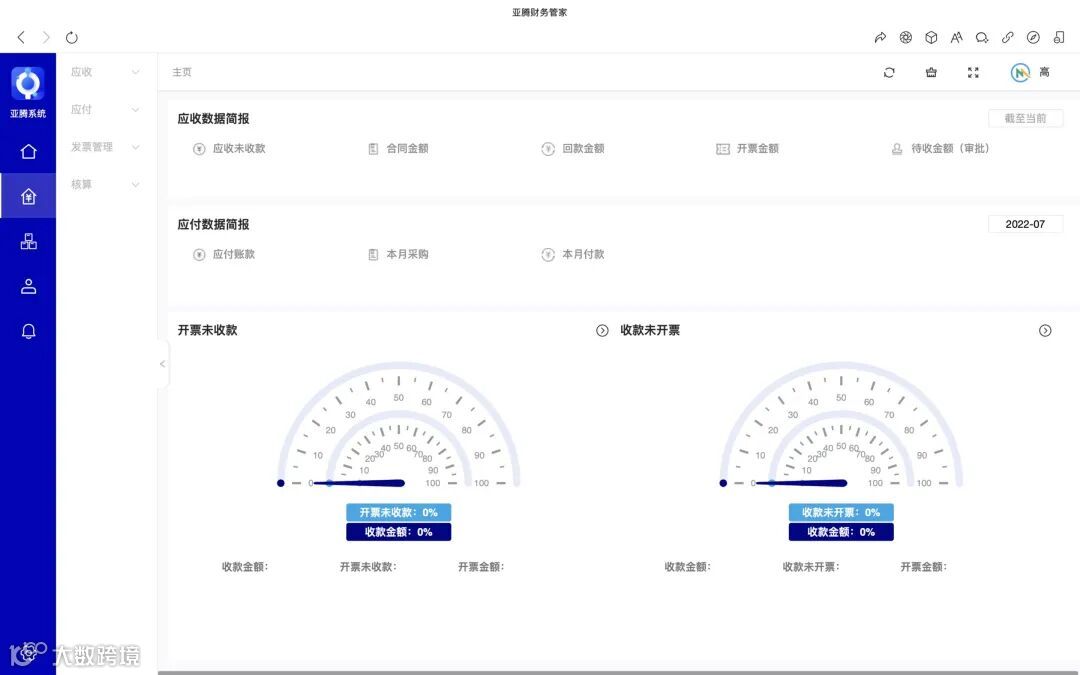
Task: Click 开票未收款: label below left gauge
Action: pos(368,567)
